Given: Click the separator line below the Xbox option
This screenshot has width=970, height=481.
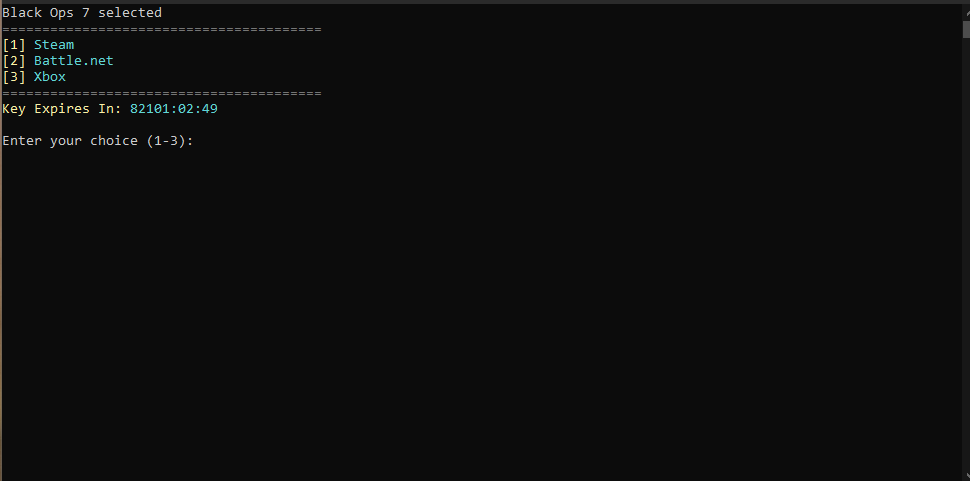Looking at the screenshot, I should pyautogui.click(x=162, y=93).
